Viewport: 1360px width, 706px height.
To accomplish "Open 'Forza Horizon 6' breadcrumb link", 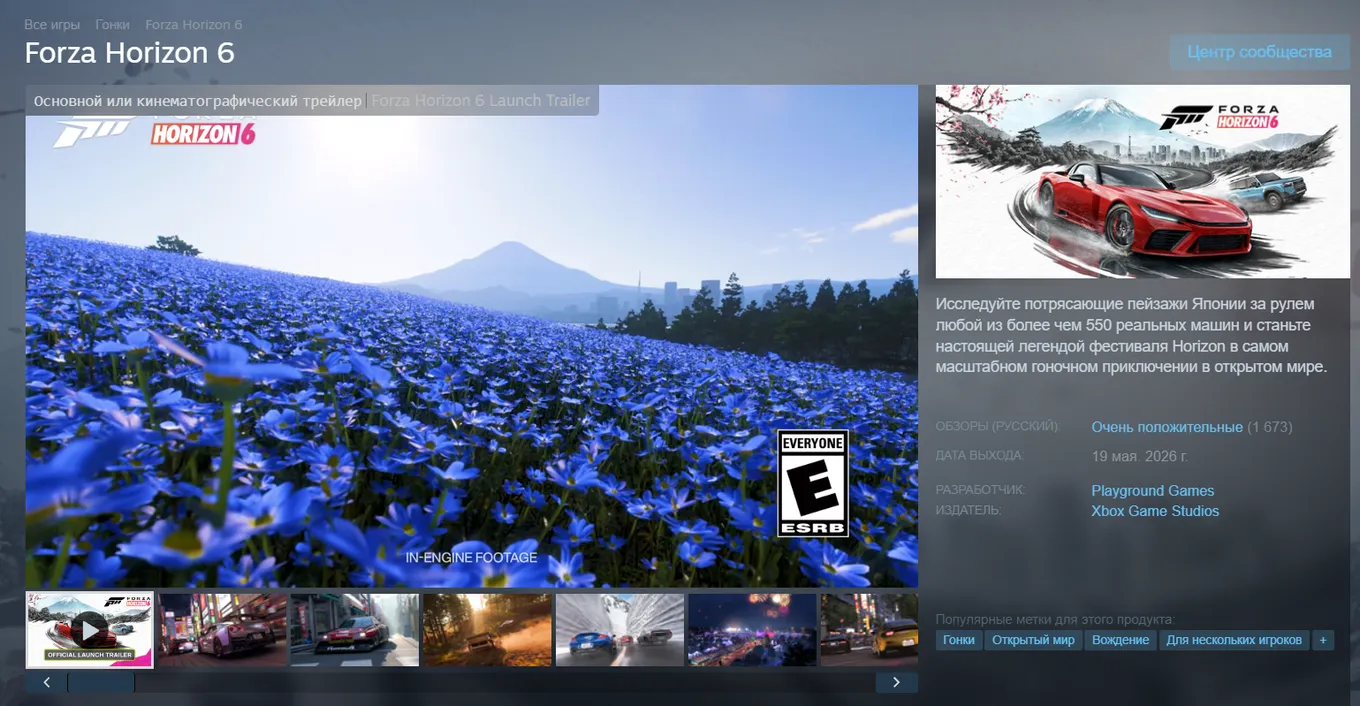I will 194,24.
